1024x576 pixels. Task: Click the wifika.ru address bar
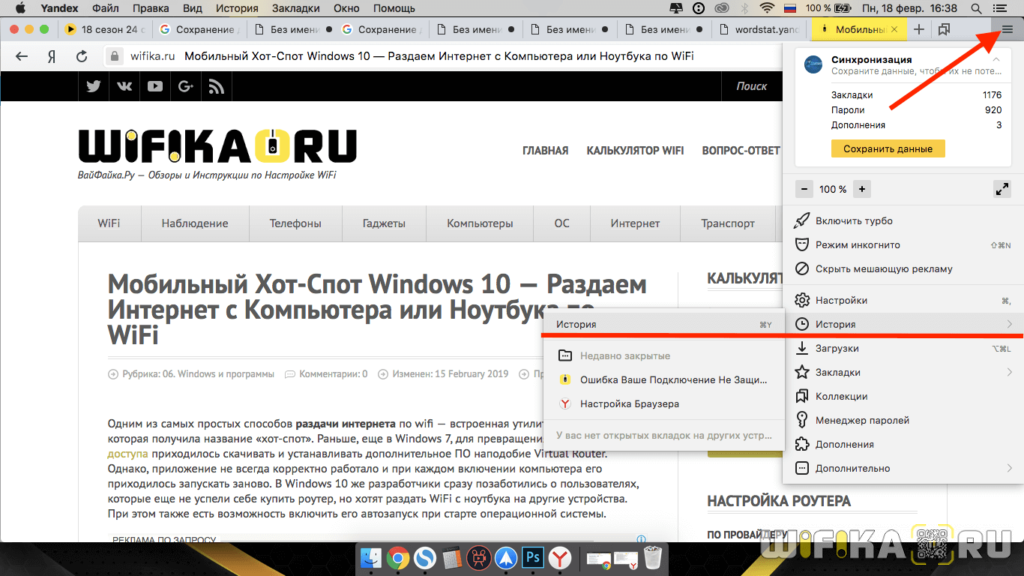[x=444, y=56]
